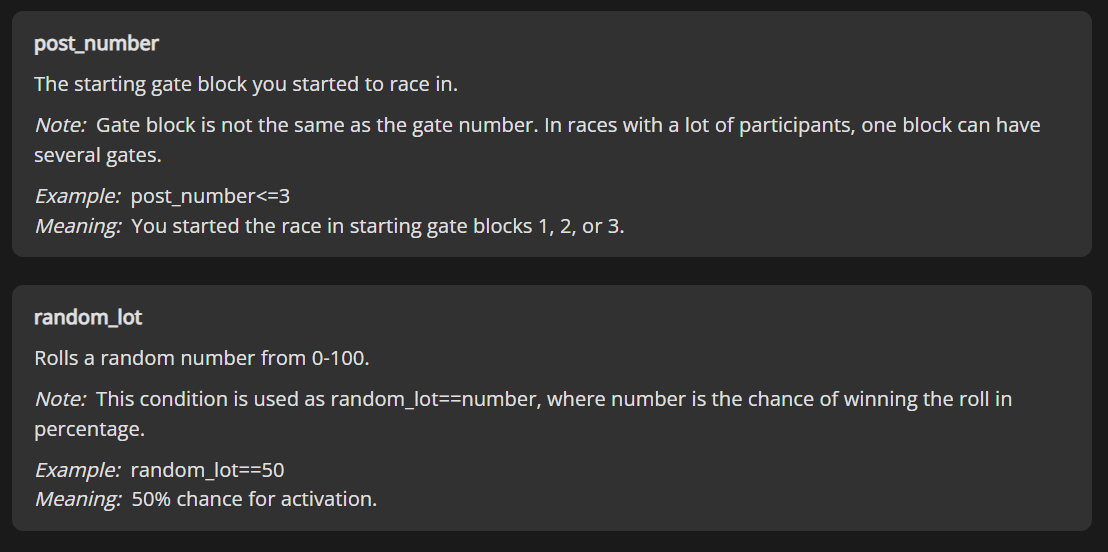Screen dimensions: 1108x552
Task: Click the Meaning label in the random_lot card
Action: coord(77,499)
